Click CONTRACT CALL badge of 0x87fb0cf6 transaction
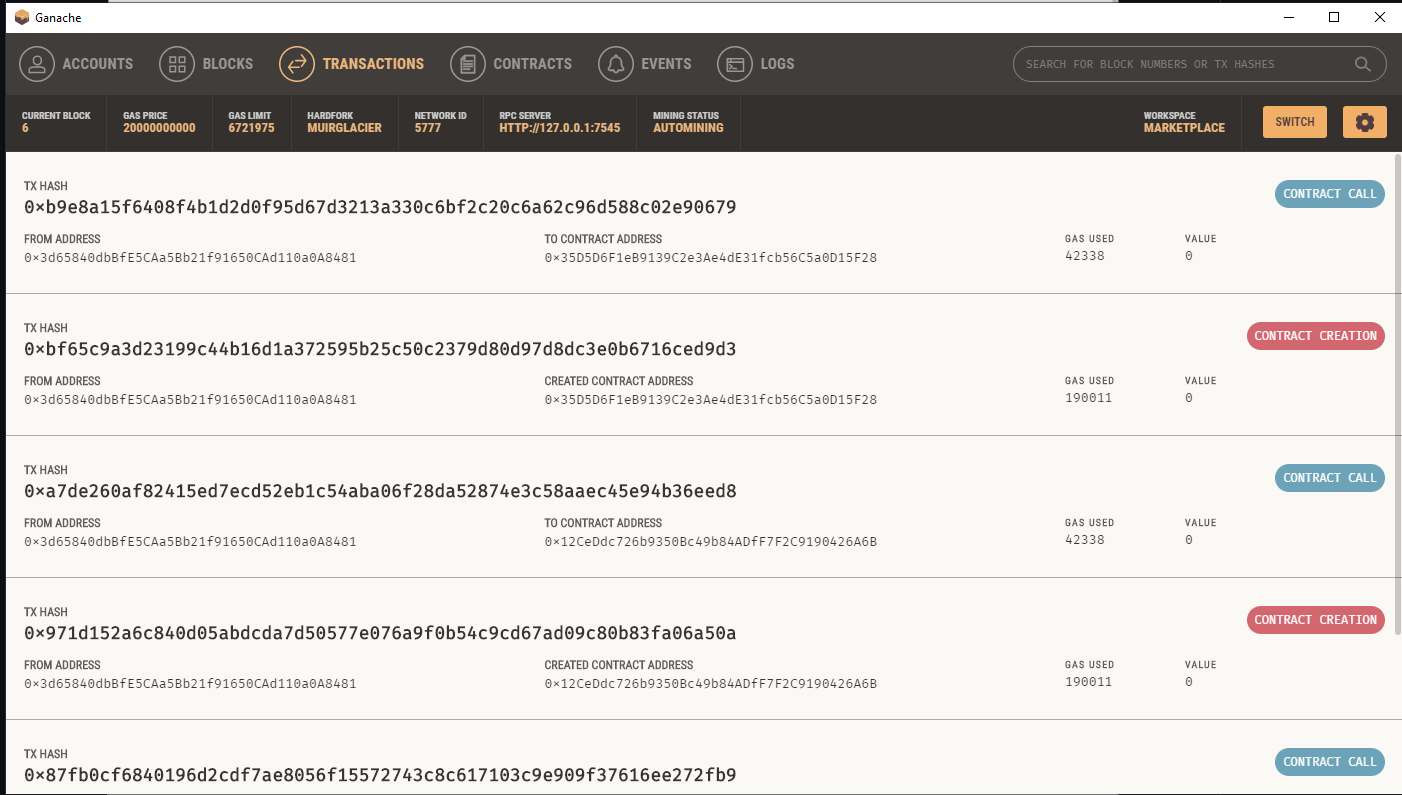The height and width of the screenshot is (795, 1402). click(1330, 762)
